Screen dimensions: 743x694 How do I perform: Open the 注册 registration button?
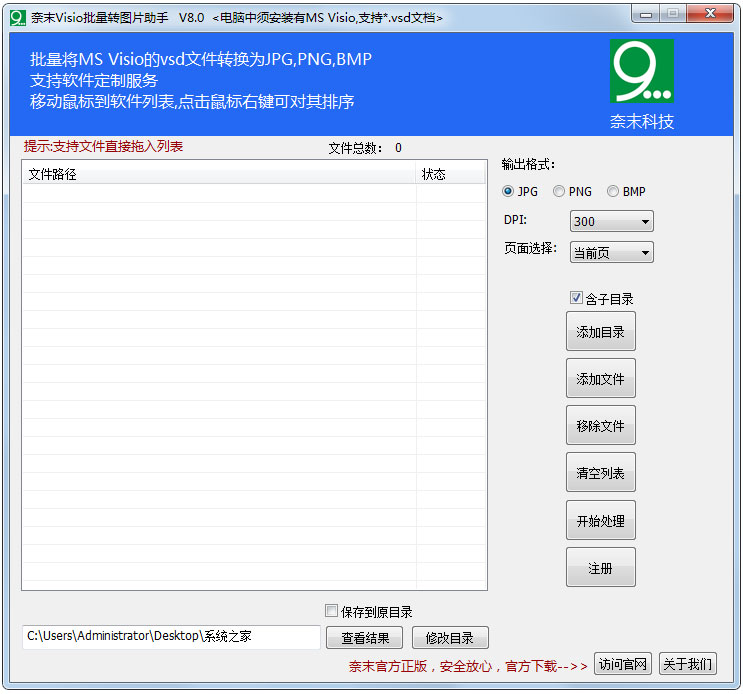600,568
